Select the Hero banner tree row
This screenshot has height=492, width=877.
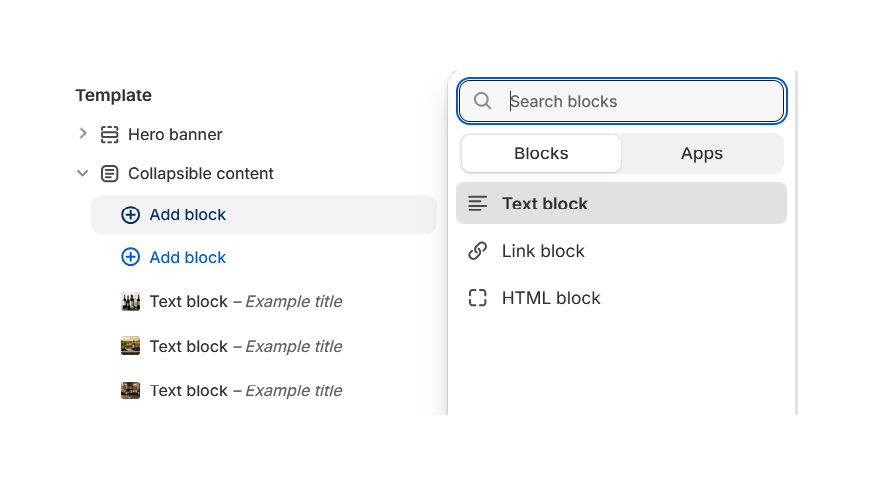pos(175,135)
